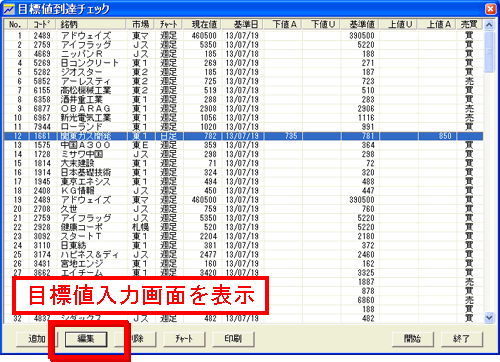Close the 目標値到達チェック window
The width and height of the screenshot is (500, 362).
(x=490, y=9)
